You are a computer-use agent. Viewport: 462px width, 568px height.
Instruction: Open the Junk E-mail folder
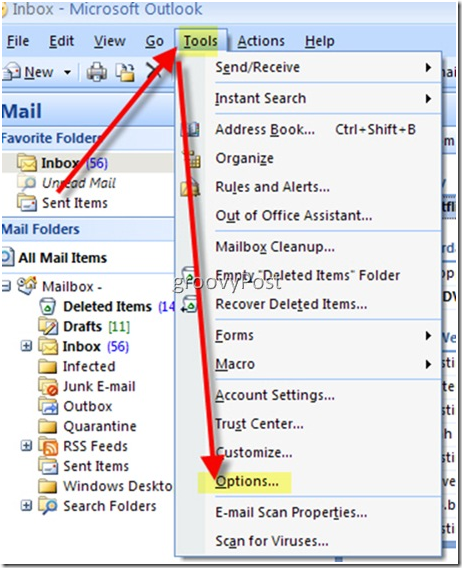(x=99, y=387)
